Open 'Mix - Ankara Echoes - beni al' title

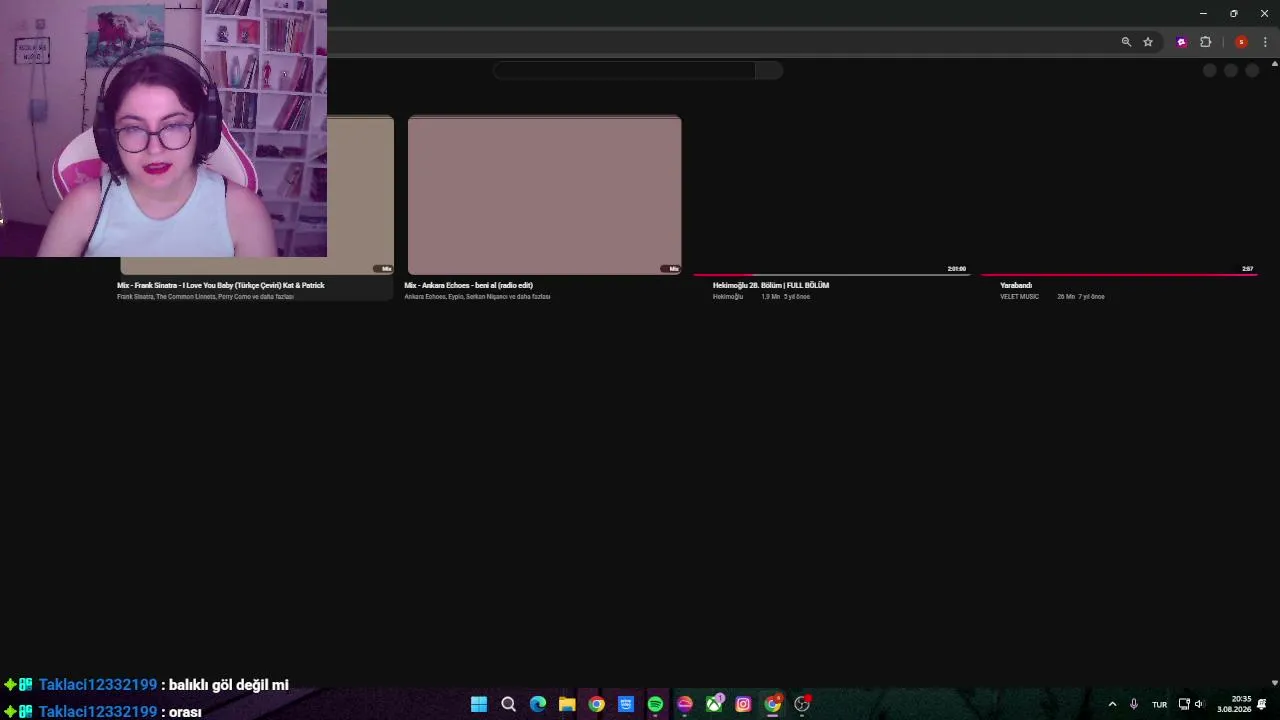tap(468, 285)
